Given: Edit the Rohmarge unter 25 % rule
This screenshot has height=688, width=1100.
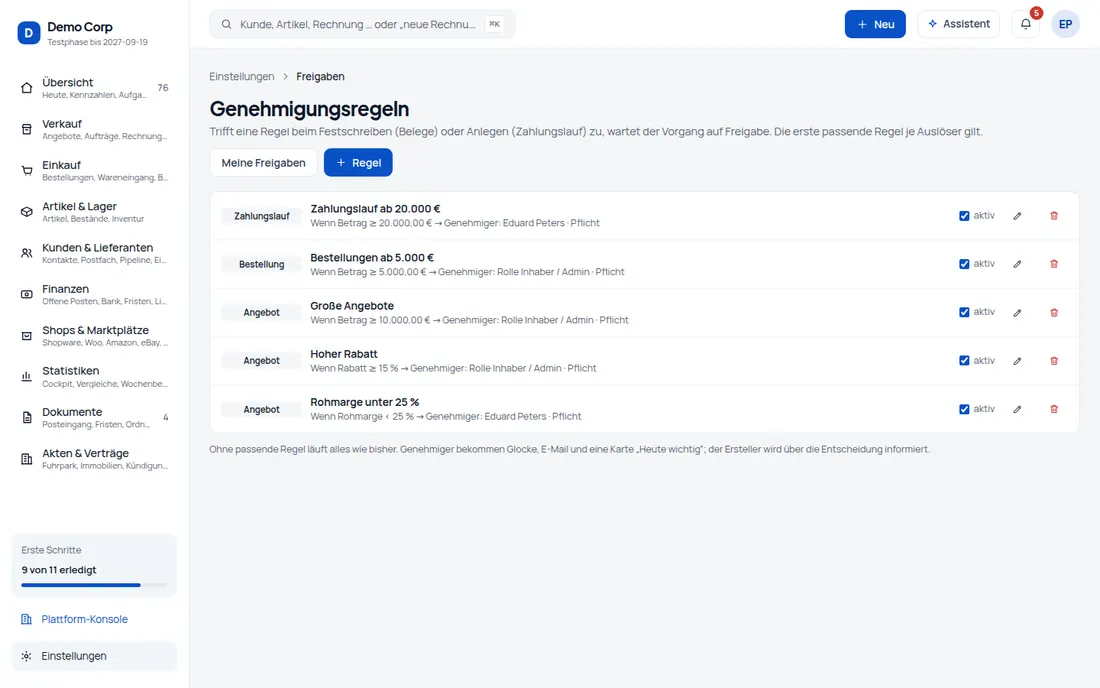Looking at the screenshot, I should pos(1017,410).
